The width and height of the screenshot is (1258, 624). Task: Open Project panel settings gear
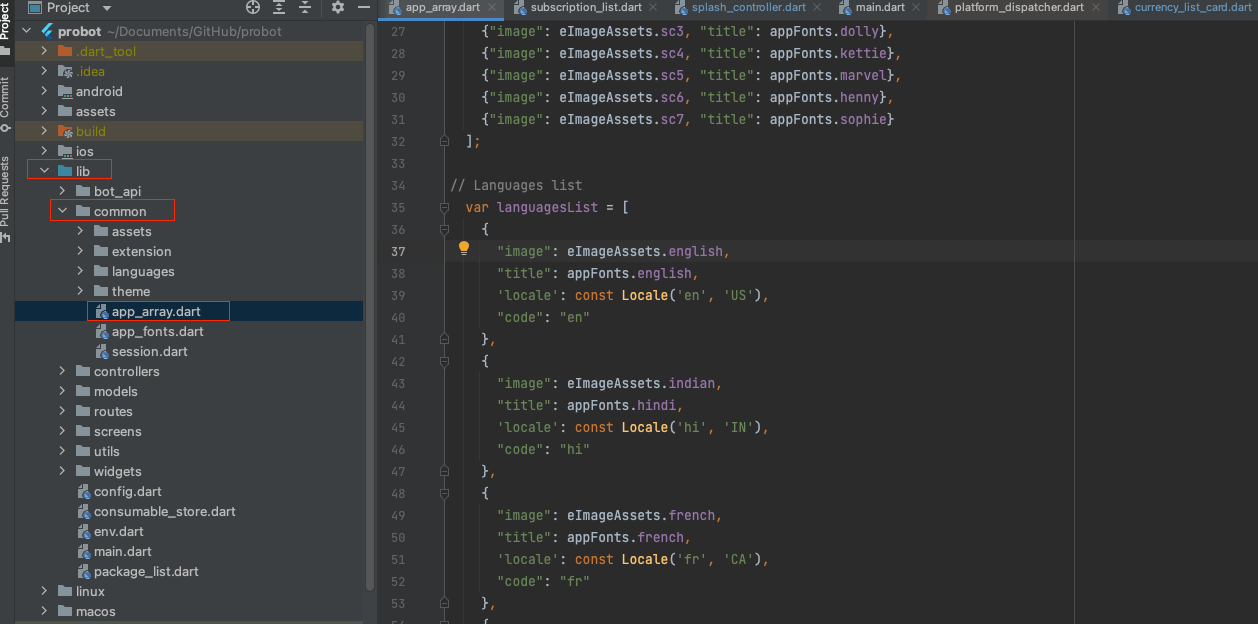coord(338,8)
